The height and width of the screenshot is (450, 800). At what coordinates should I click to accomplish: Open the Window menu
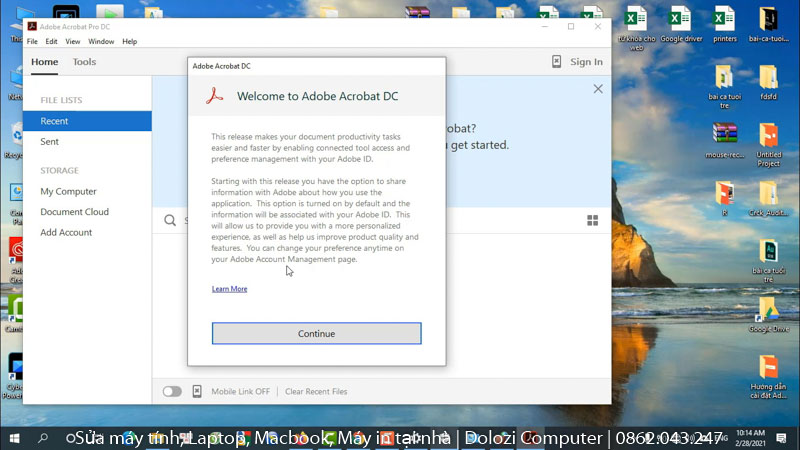[x=101, y=41]
